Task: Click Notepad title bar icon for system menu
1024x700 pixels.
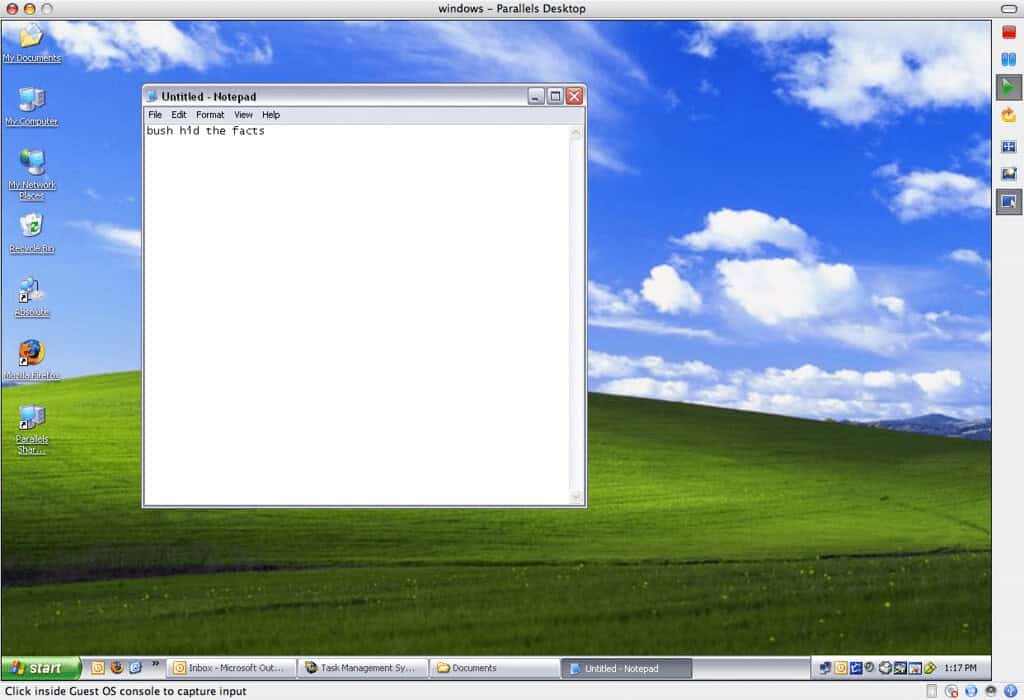Action: (x=152, y=96)
